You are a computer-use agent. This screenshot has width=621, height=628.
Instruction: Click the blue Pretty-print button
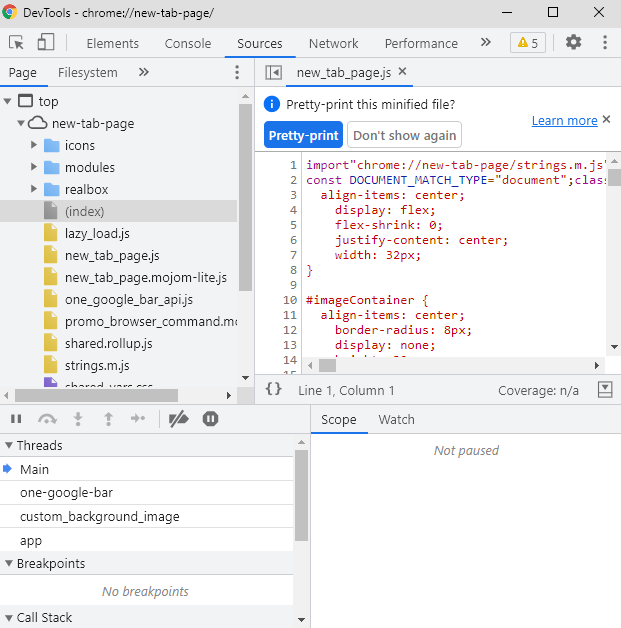[303, 135]
